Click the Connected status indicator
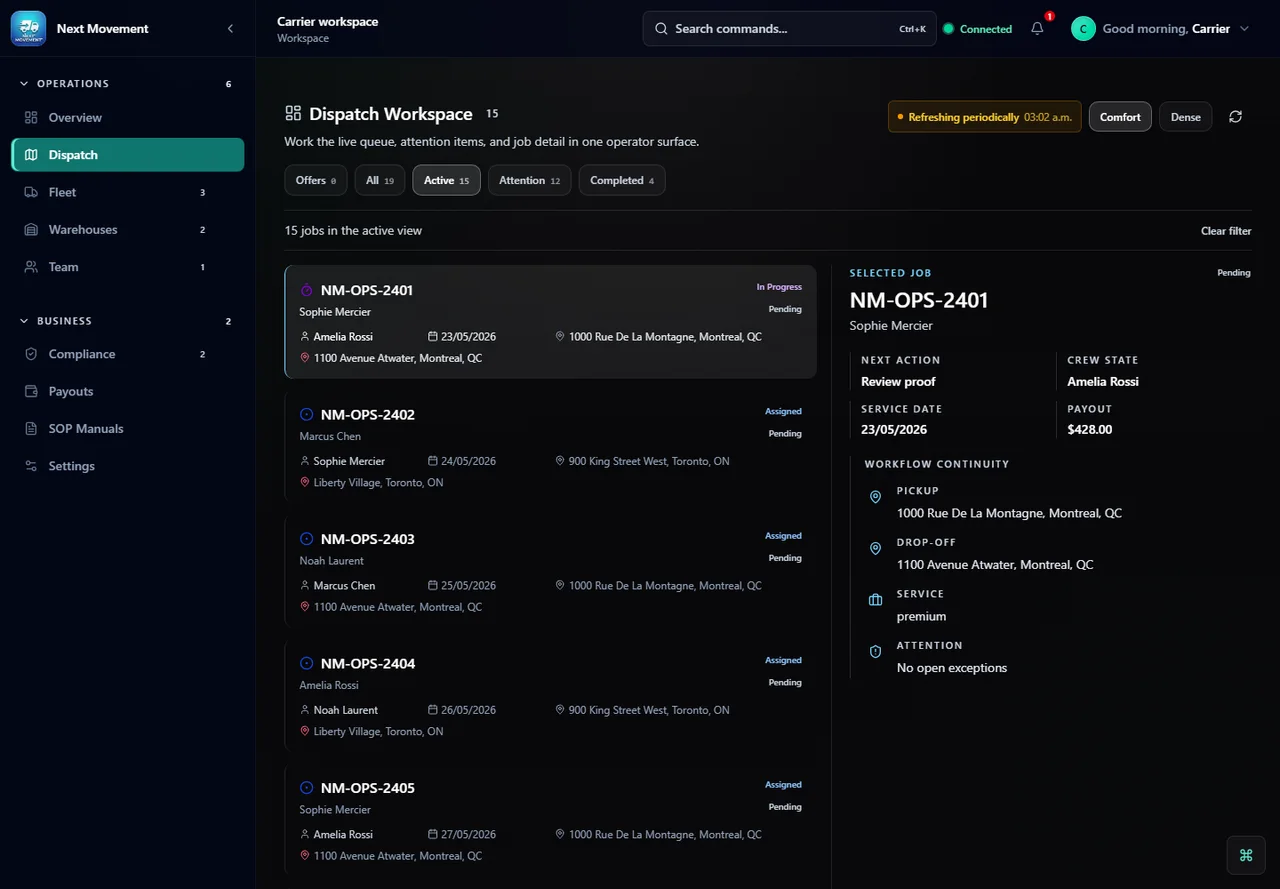Screen dimensions: 1280x889 (978, 29)
